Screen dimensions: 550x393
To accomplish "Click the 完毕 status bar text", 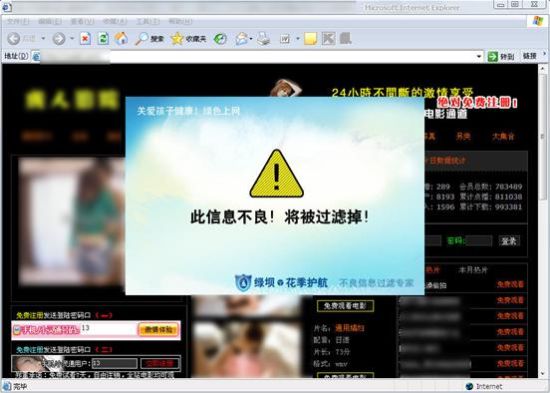I will (x=20, y=387).
